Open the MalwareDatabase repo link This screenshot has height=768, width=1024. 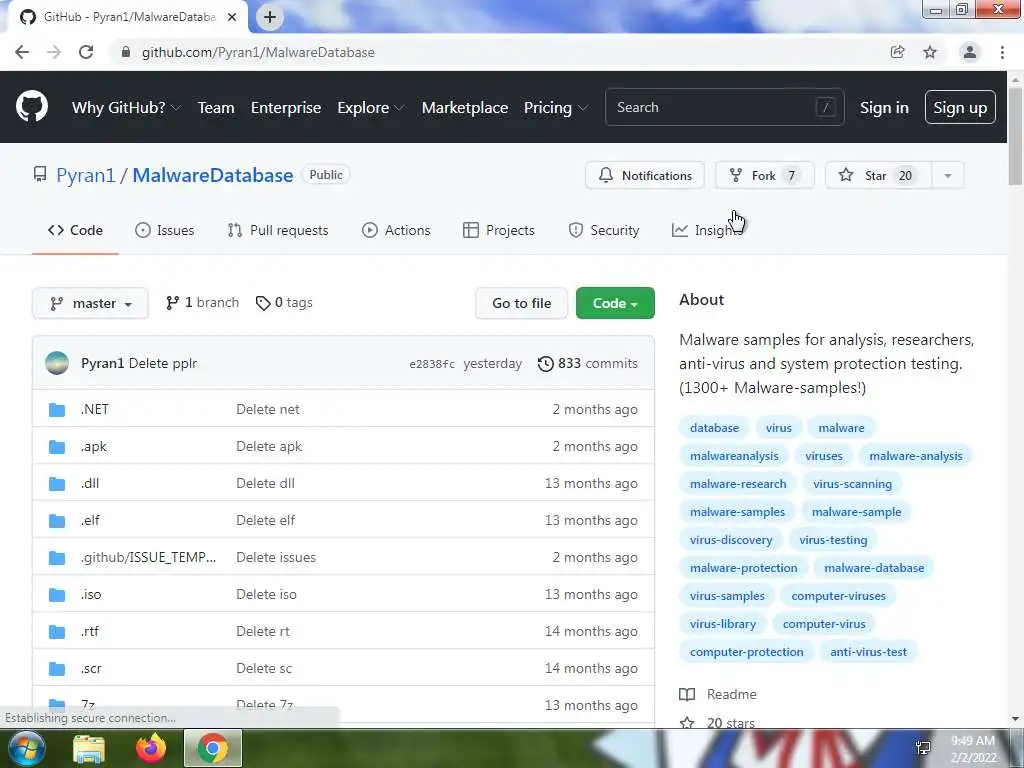pyautogui.click(x=213, y=175)
